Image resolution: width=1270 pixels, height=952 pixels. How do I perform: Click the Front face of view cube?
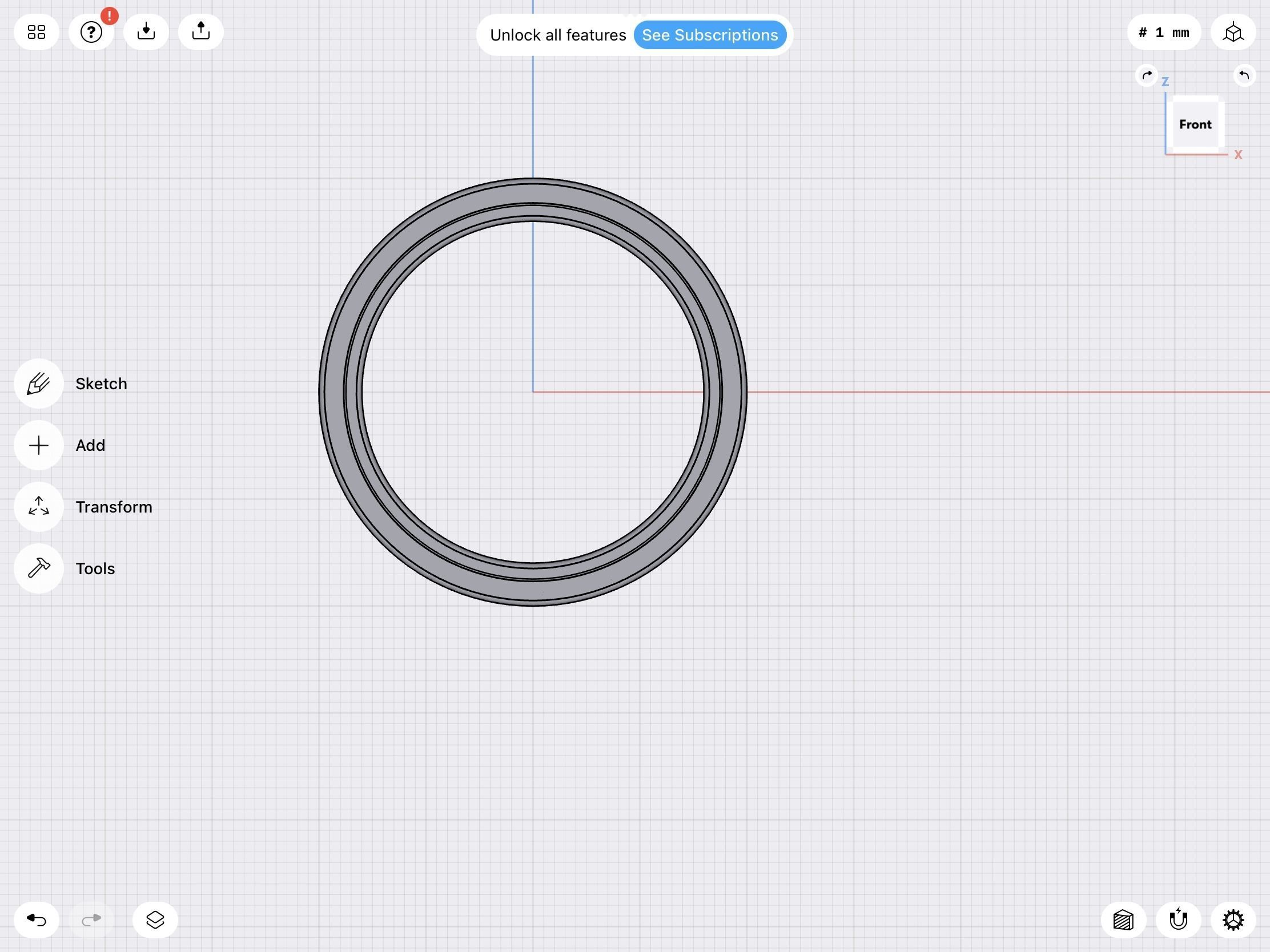point(1195,124)
